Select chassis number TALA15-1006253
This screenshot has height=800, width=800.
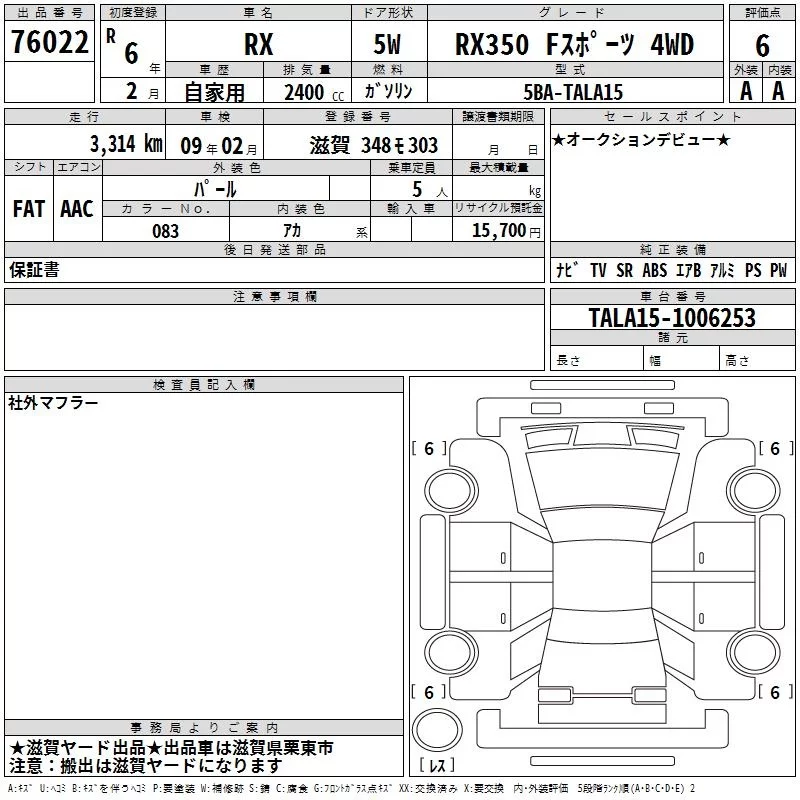tap(672, 317)
